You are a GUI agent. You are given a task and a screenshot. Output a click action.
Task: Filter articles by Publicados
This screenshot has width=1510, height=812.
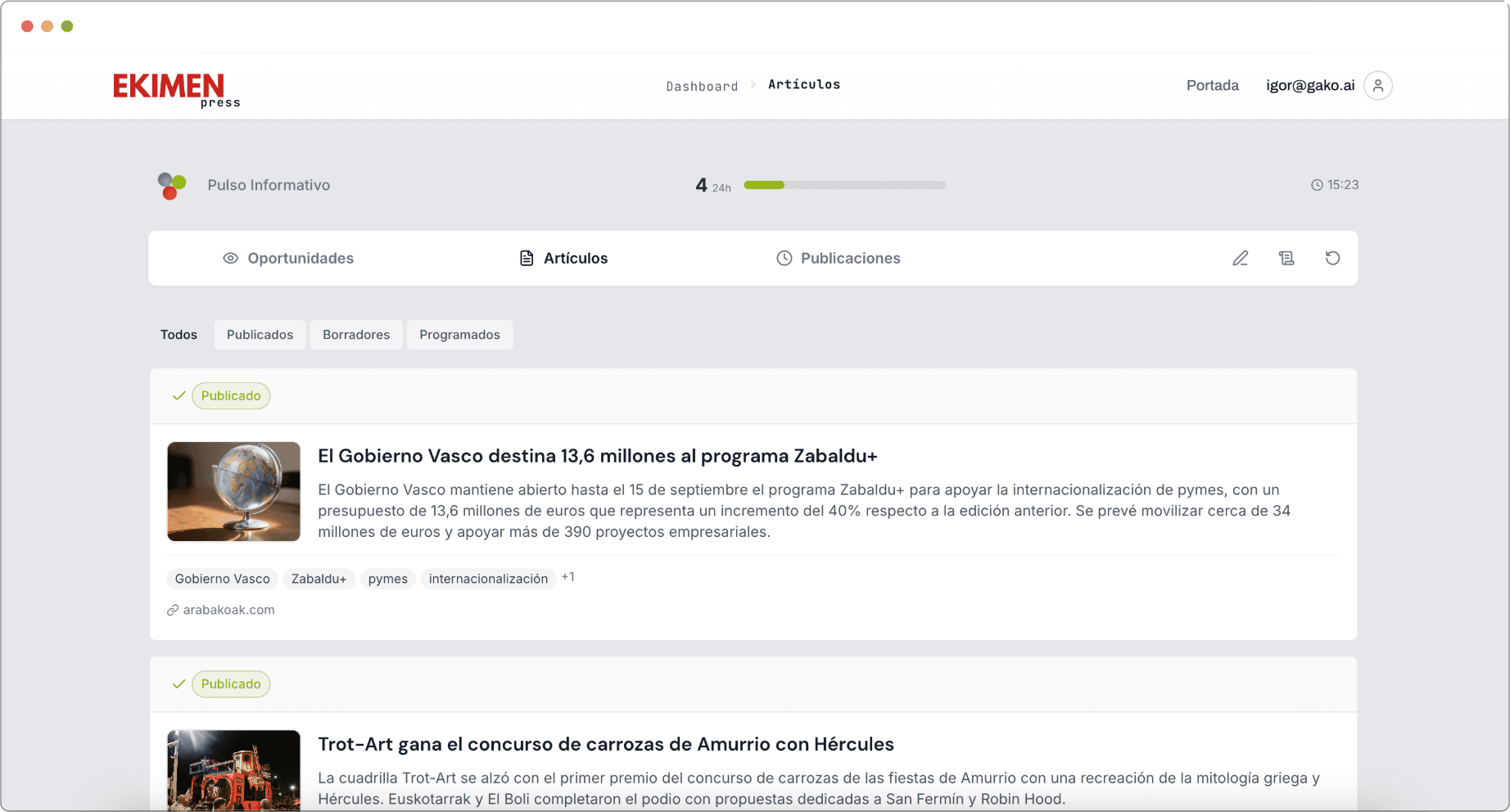coord(260,335)
